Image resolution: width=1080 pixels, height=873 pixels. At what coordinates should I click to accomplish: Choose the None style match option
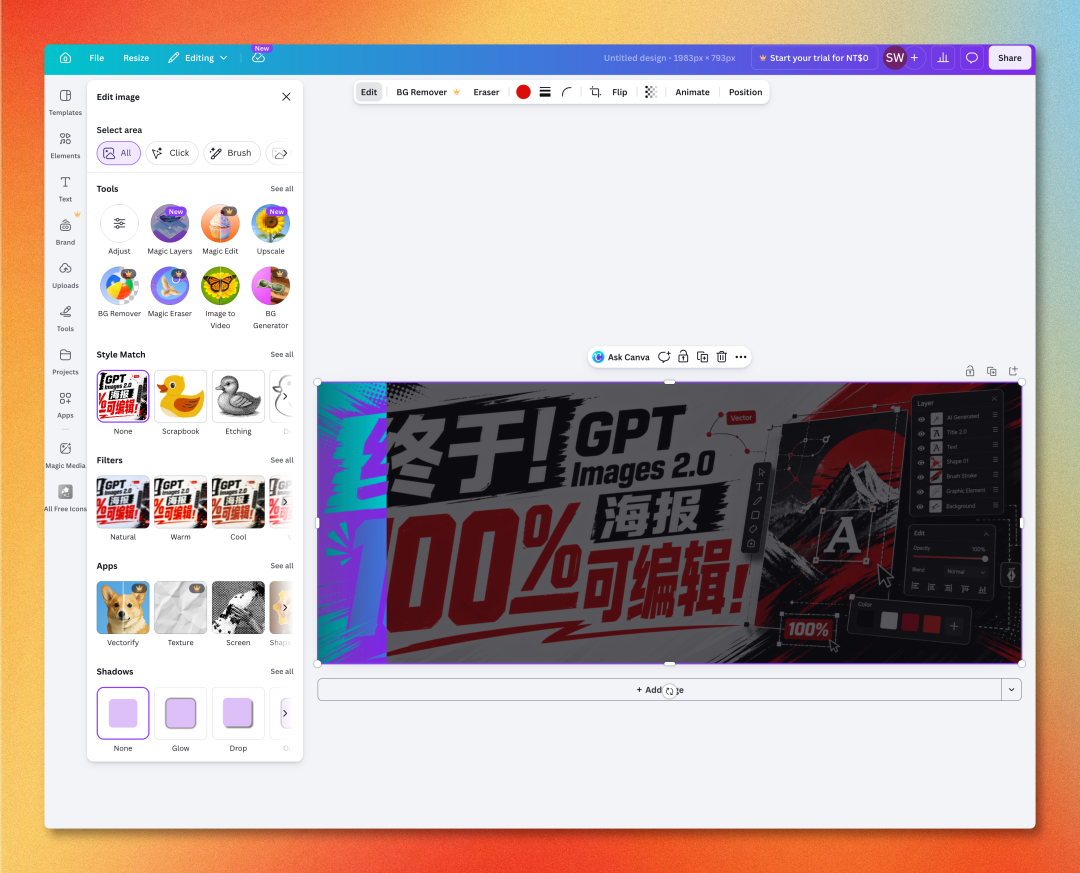click(123, 396)
